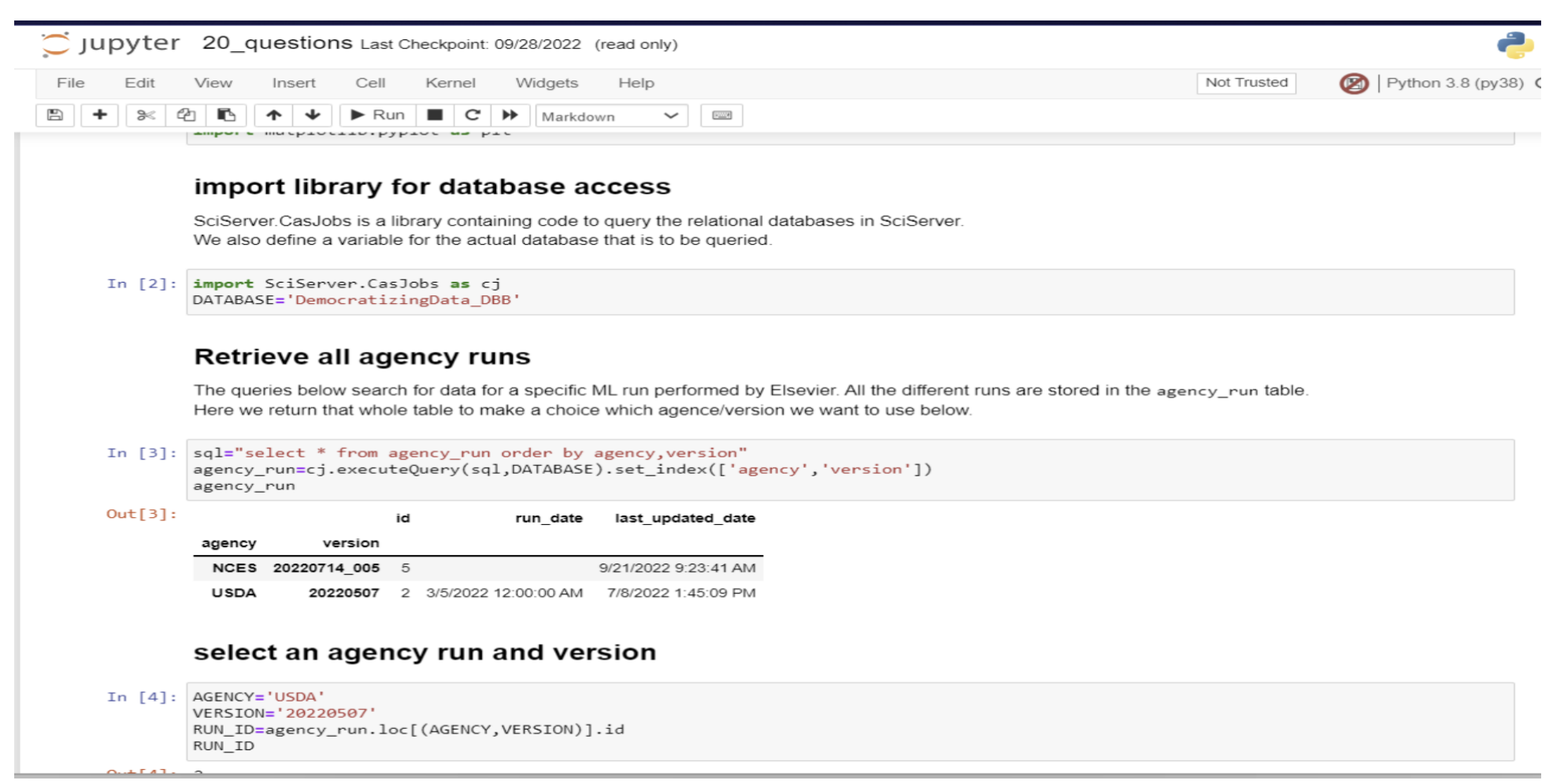Click the id column header
This screenshot has height=784, width=1553.
402,518
